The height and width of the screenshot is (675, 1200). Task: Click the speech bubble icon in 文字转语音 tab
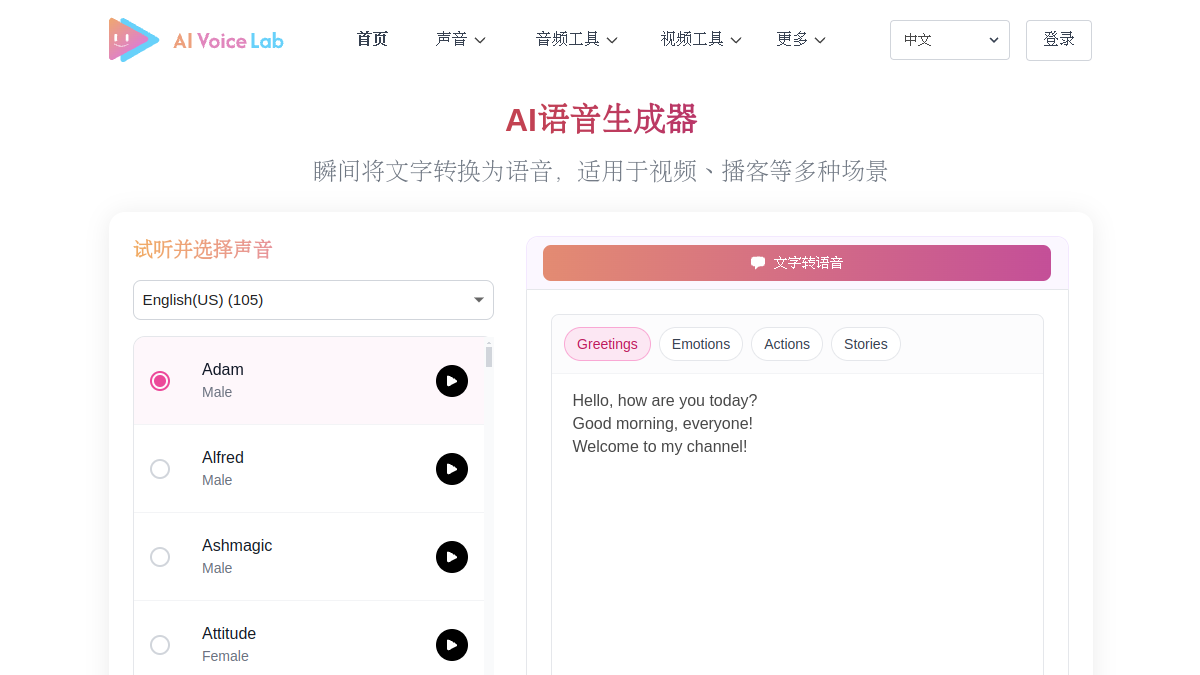coord(758,263)
